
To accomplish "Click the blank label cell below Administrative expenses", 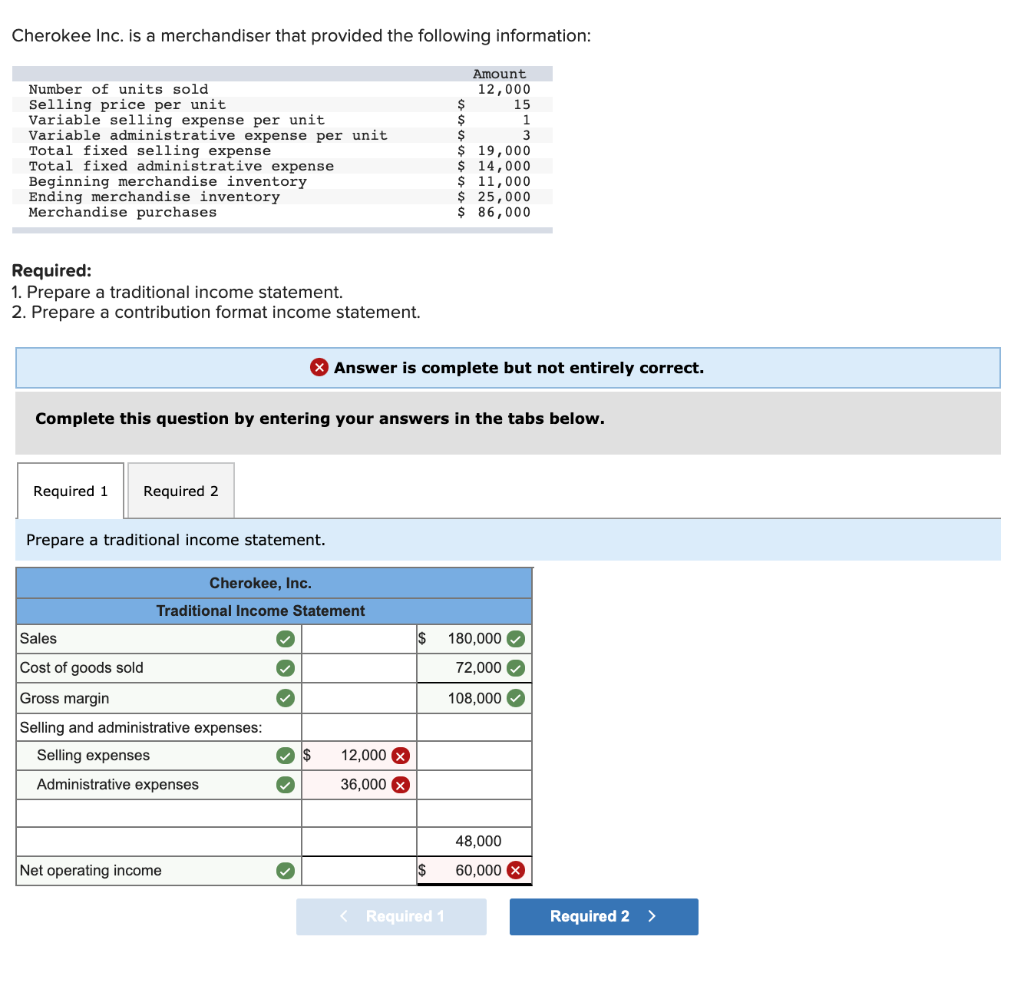I will (x=159, y=813).
